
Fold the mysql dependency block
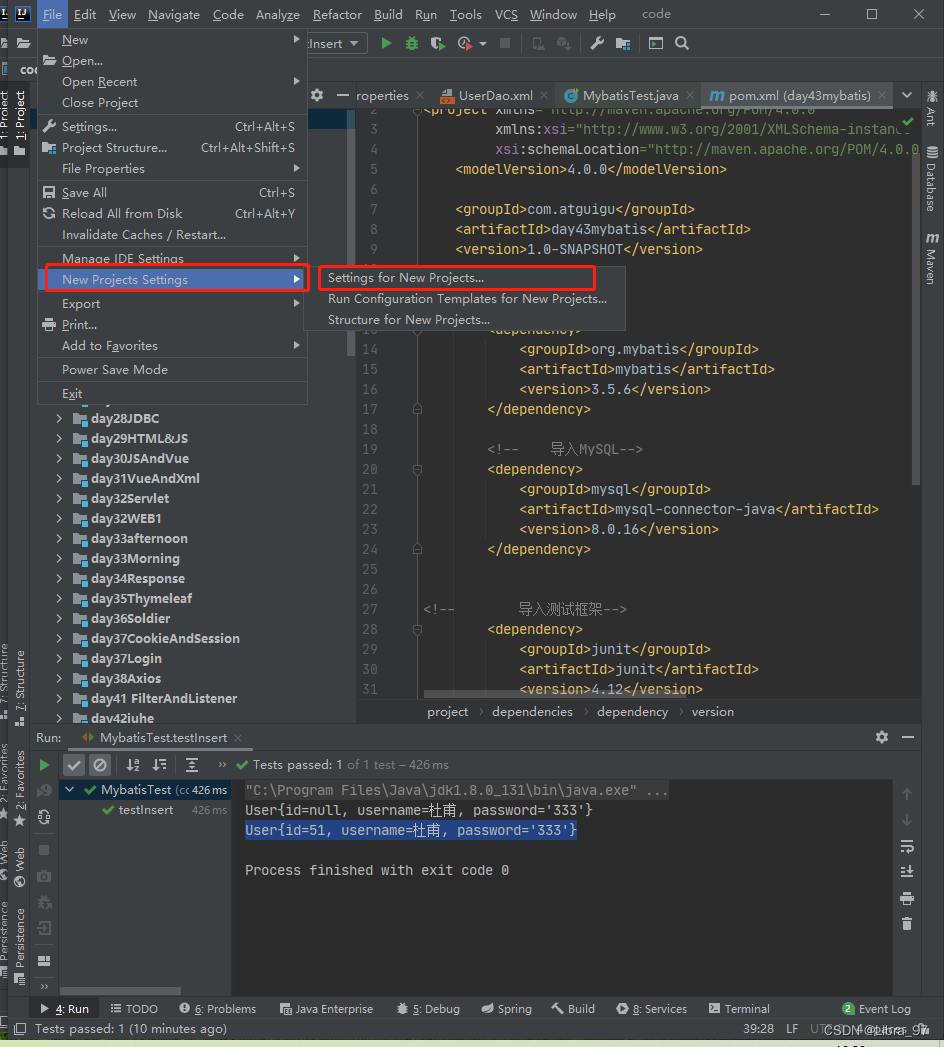coord(417,469)
